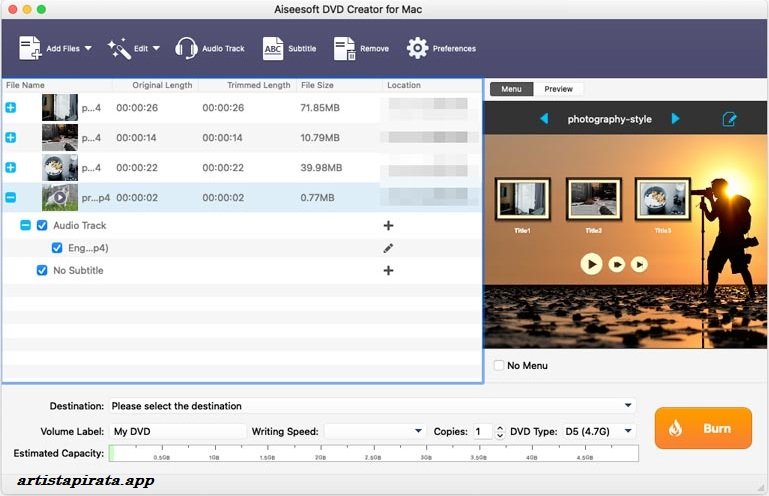Click the Audio Track headphones icon
769x496 pixels.
click(186, 48)
